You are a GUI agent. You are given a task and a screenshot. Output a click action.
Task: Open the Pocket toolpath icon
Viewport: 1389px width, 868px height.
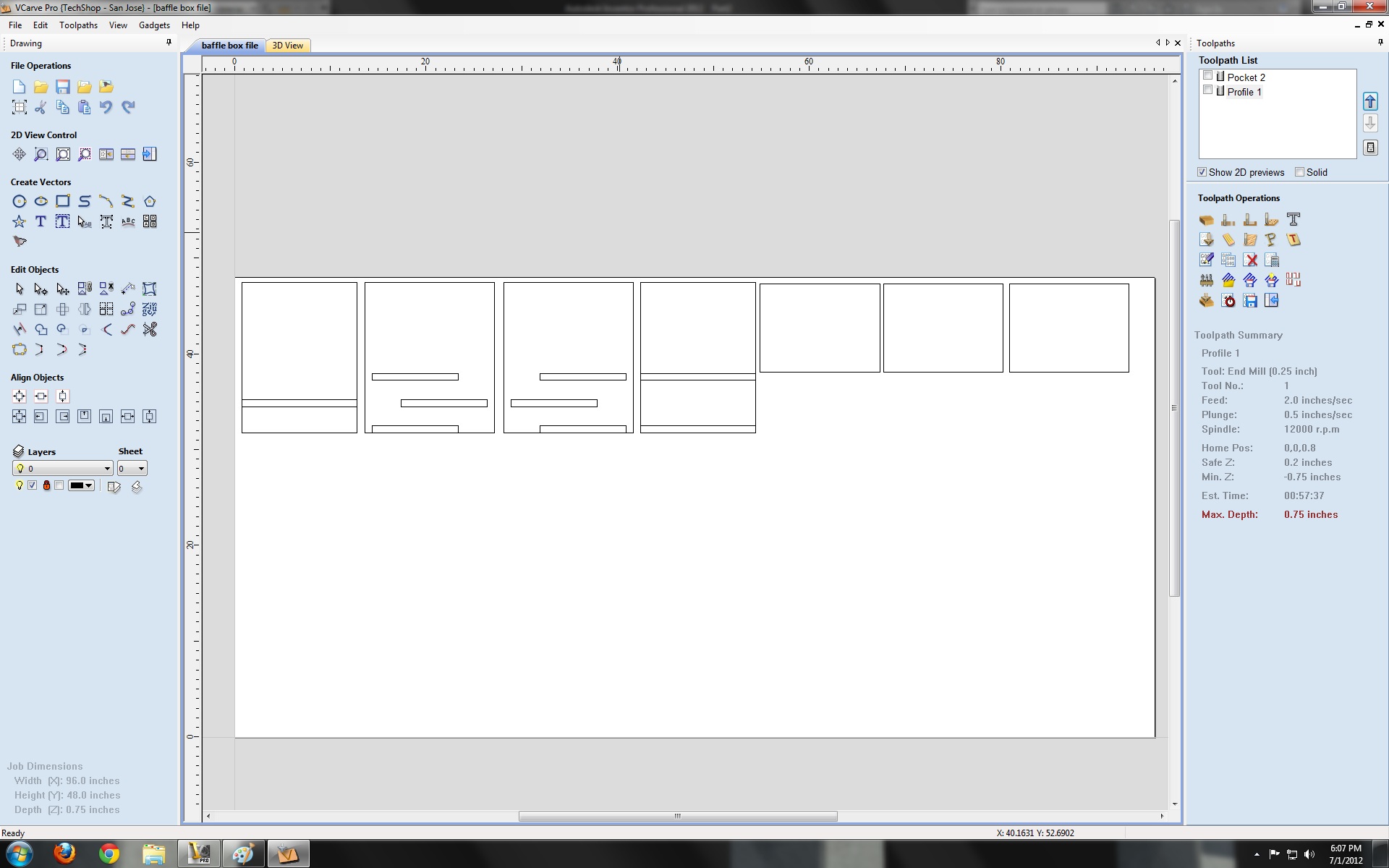tap(1249, 220)
